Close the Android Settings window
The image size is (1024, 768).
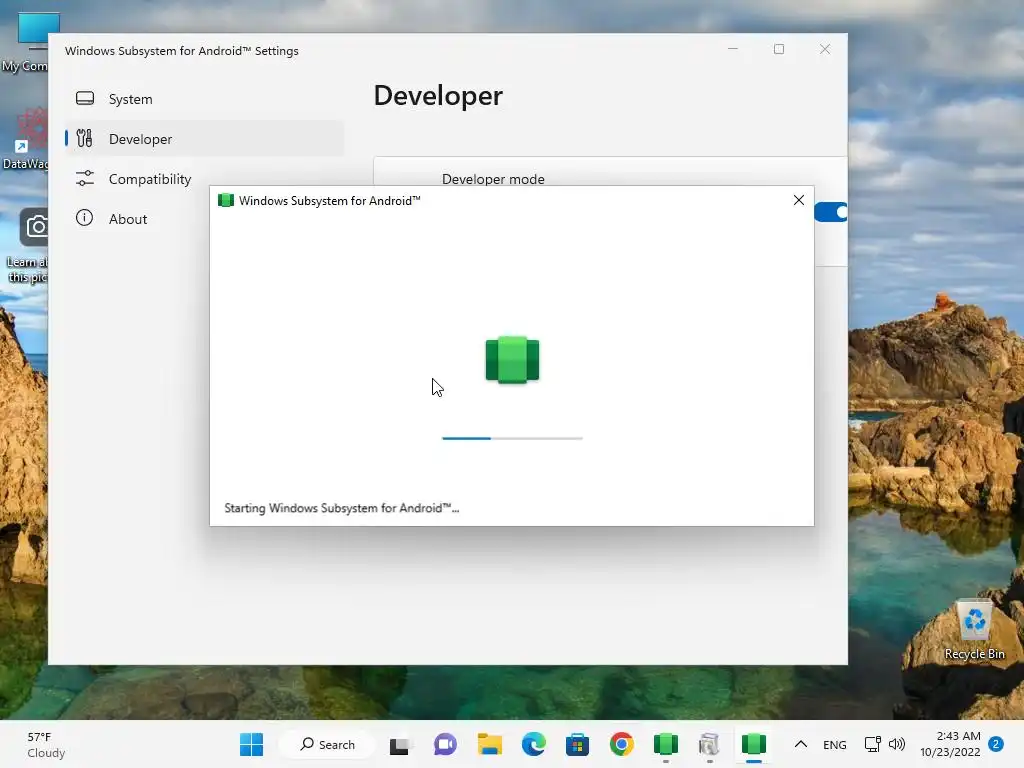825,49
